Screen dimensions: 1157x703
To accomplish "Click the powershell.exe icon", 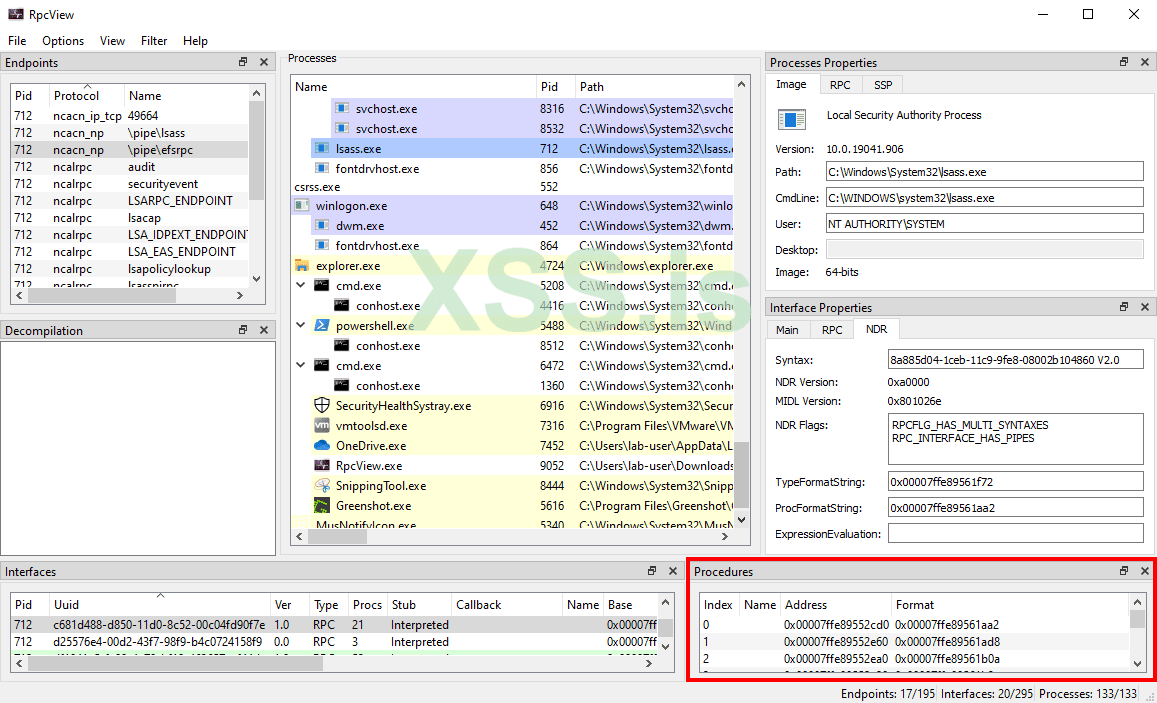I will pyautogui.click(x=322, y=325).
